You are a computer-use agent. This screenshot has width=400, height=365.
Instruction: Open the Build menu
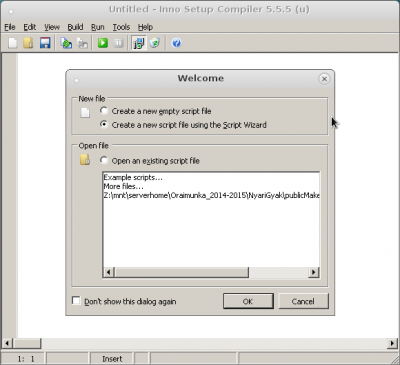coord(75,27)
